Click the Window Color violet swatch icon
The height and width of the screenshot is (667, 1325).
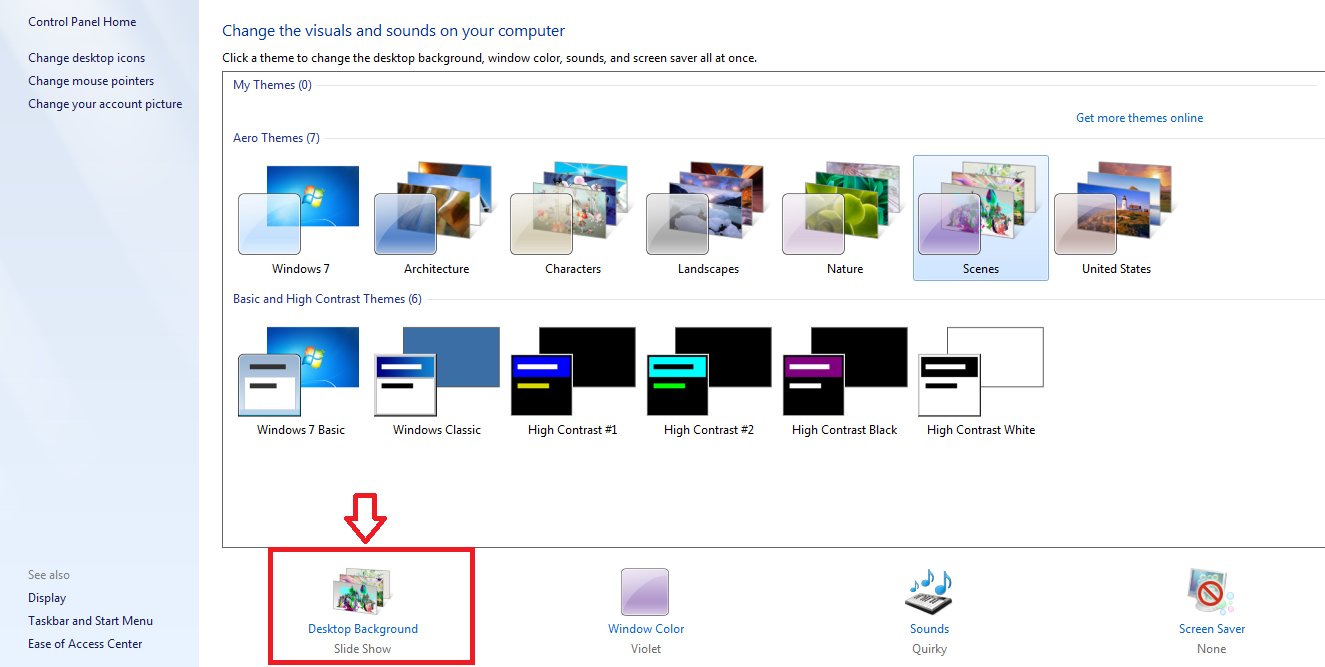pyautogui.click(x=645, y=591)
